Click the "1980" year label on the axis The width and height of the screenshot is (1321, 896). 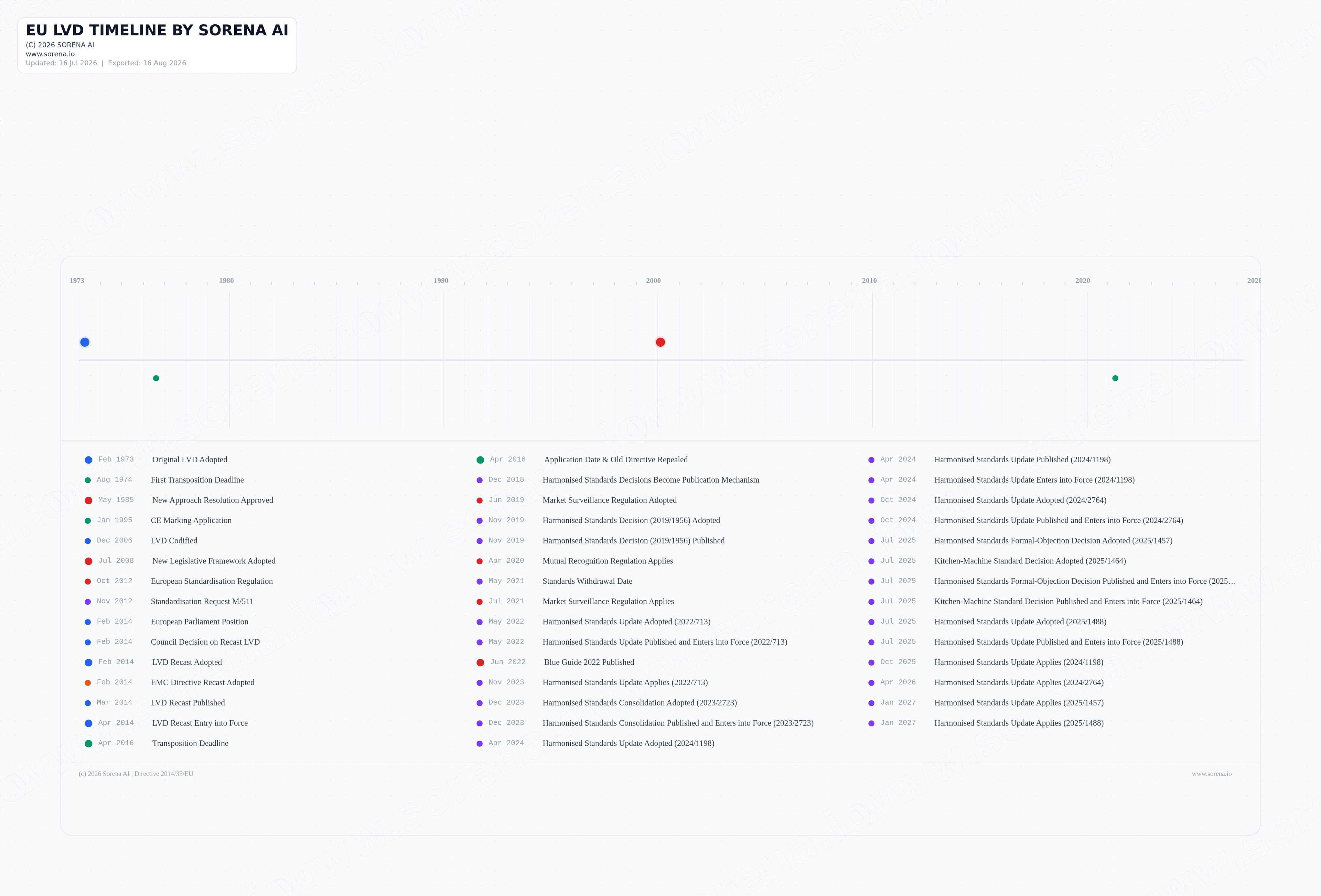[x=227, y=281]
